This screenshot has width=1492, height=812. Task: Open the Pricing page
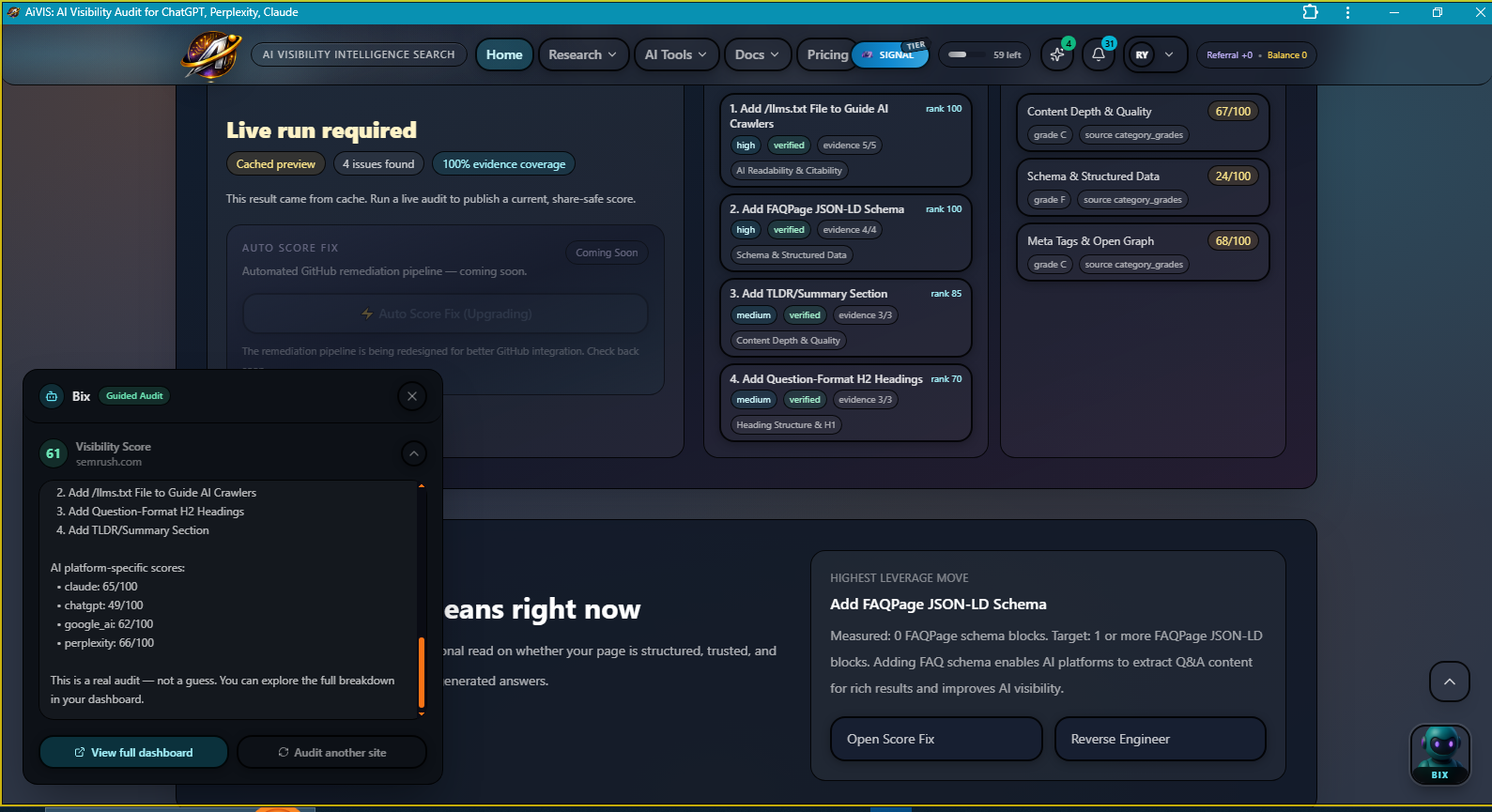pyautogui.click(x=827, y=54)
